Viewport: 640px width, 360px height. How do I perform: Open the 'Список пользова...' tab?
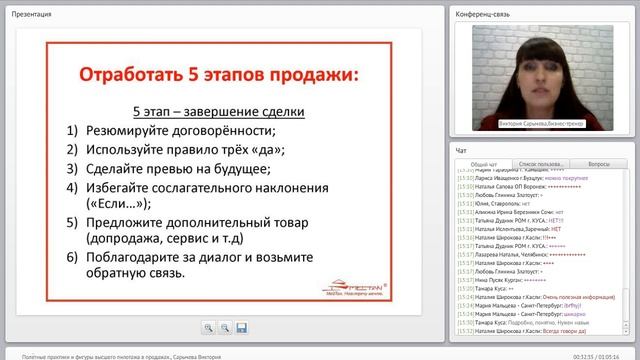click(x=541, y=164)
